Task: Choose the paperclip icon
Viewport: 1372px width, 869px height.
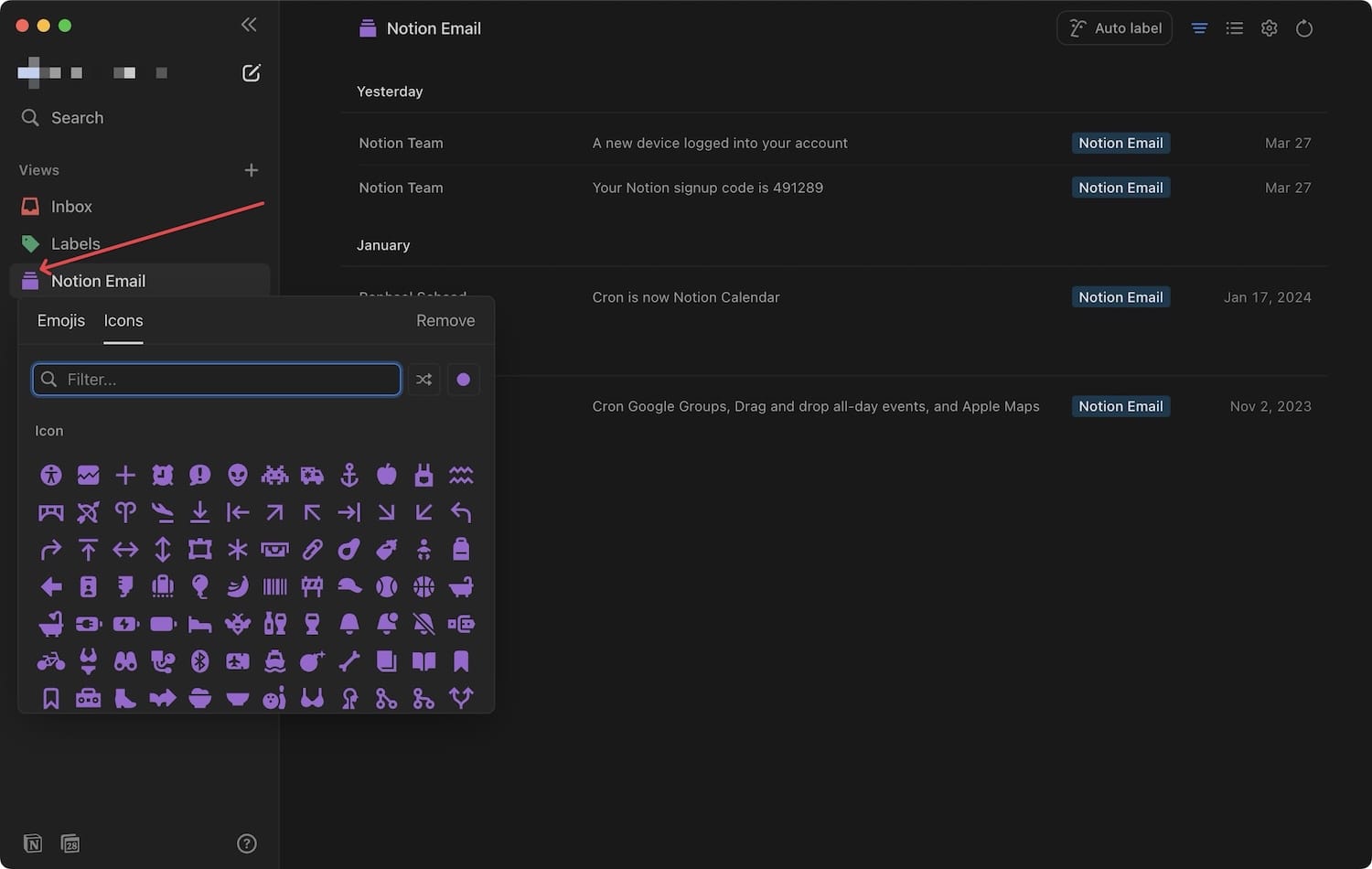Action: click(312, 550)
